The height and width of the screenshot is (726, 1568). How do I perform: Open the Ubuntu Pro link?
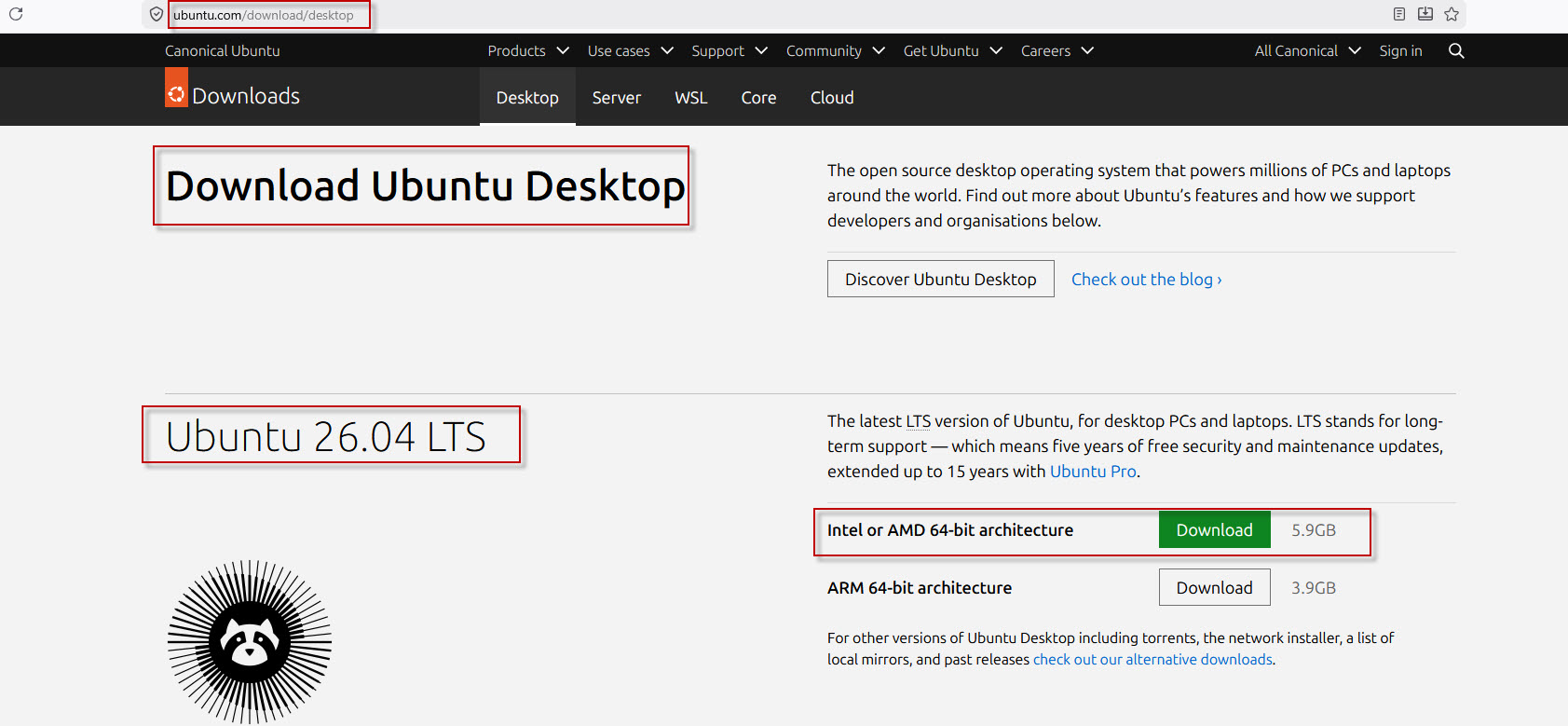click(x=1093, y=472)
